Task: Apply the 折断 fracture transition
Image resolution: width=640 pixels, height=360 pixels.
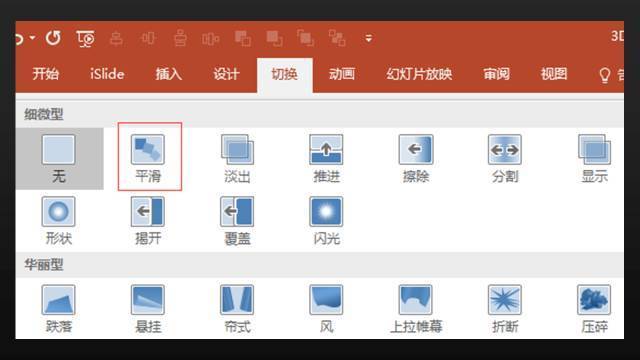Action: (x=505, y=309)
